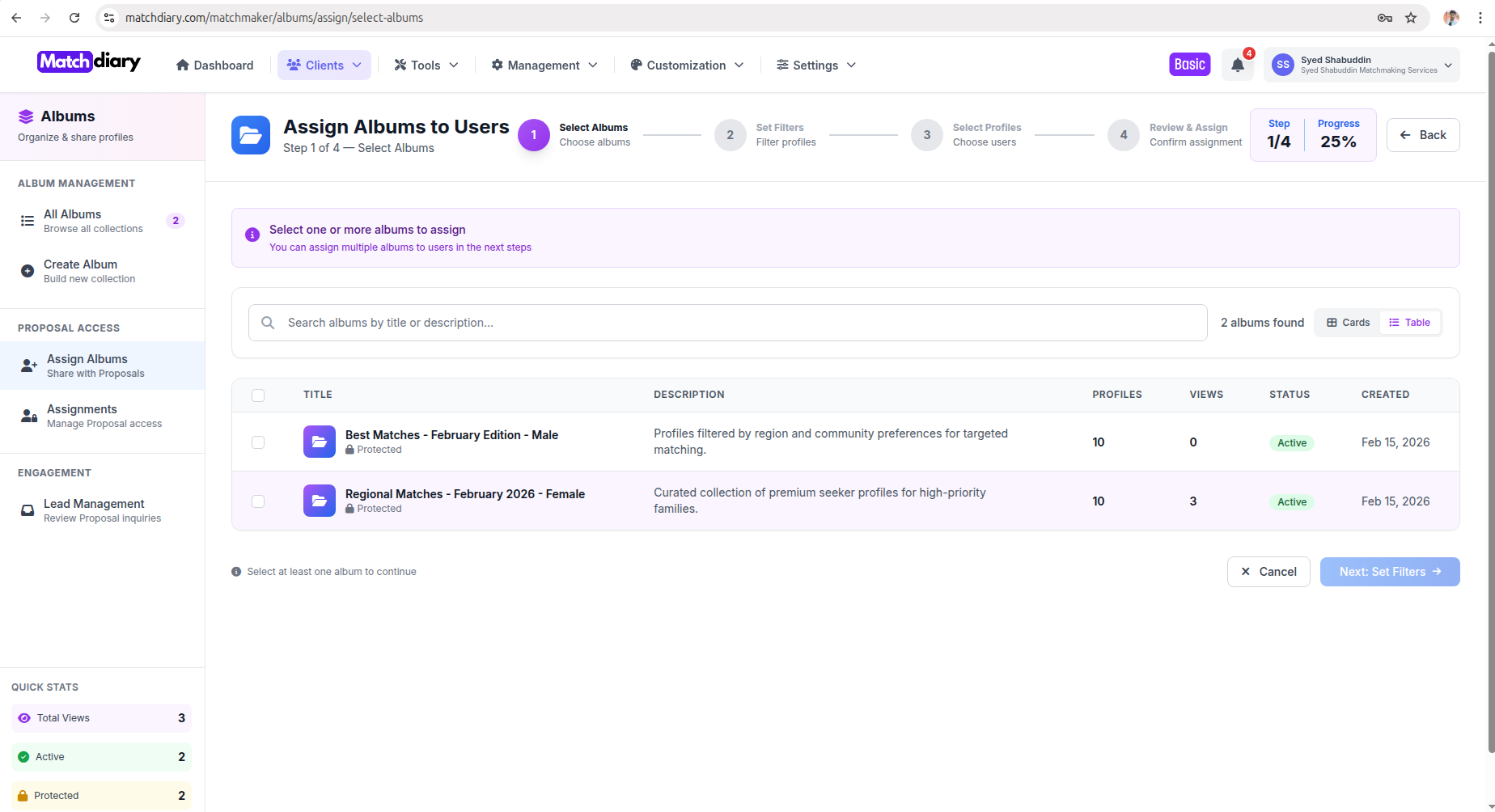Click the step 2 Set Filters circle
Screen dimensions: 1495x812
[x=730, y=135]
